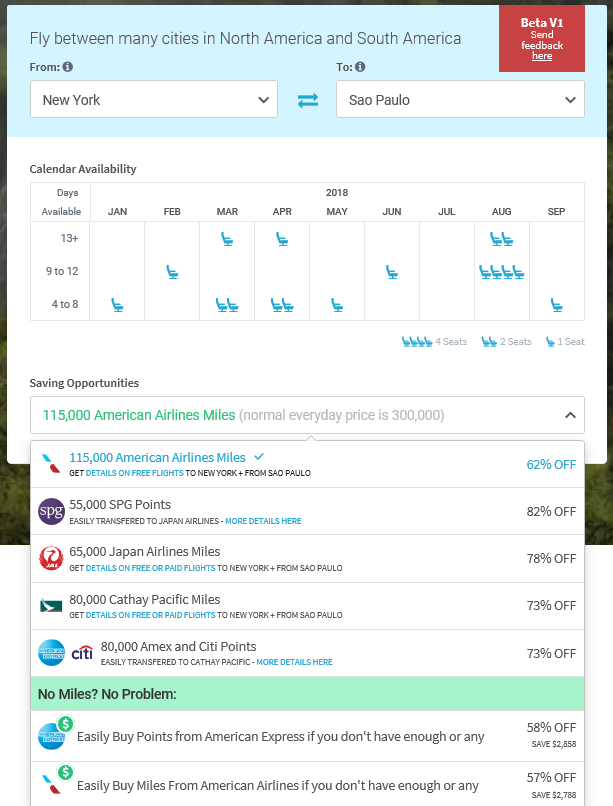Click American Airlines buy miles dollar icon
The height and width of the screenshot is (806, 613).
point(65,772)
